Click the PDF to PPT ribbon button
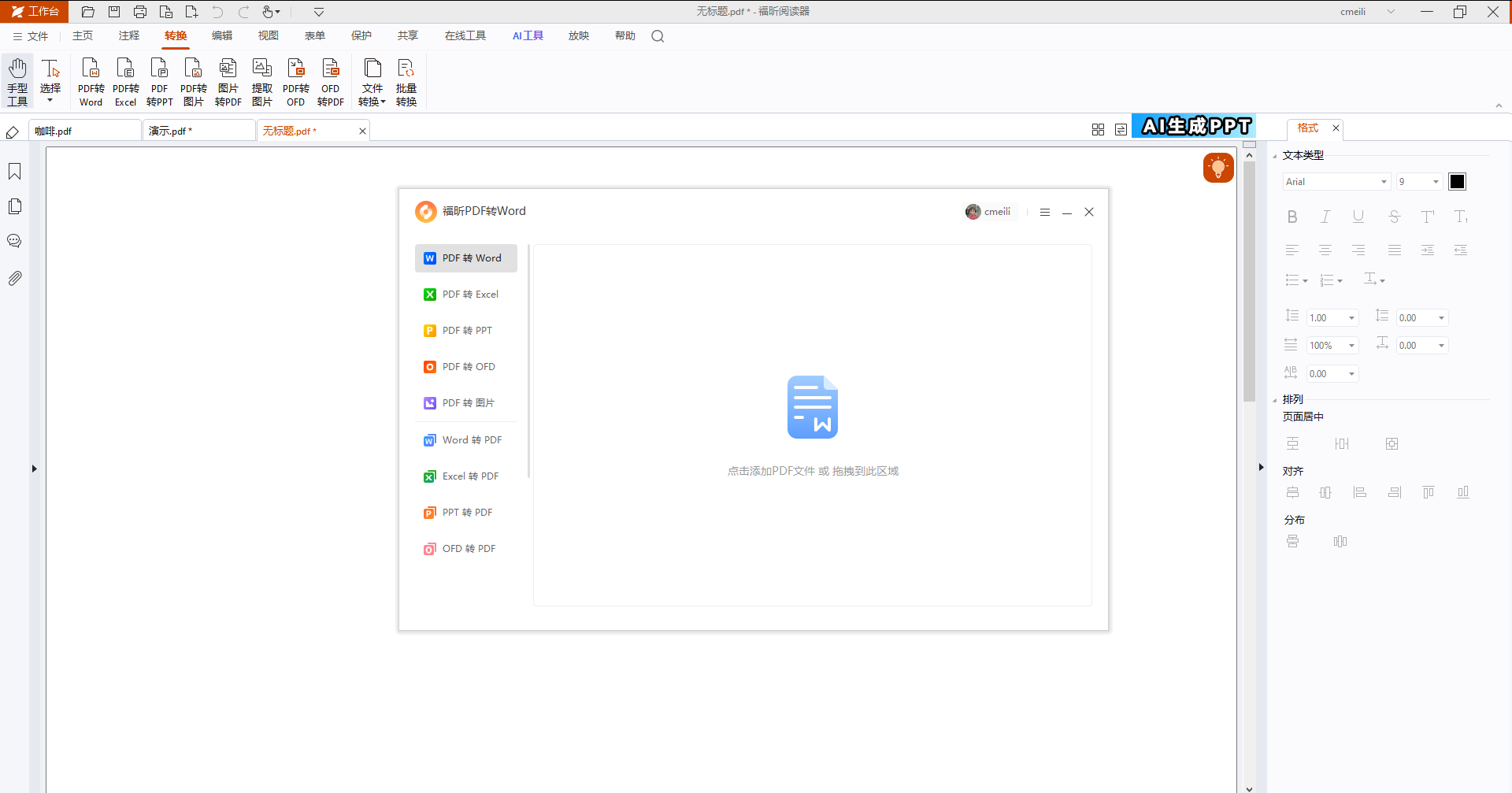The width and height of the screenshot is (1512, 793). click(x=159, y=81)
